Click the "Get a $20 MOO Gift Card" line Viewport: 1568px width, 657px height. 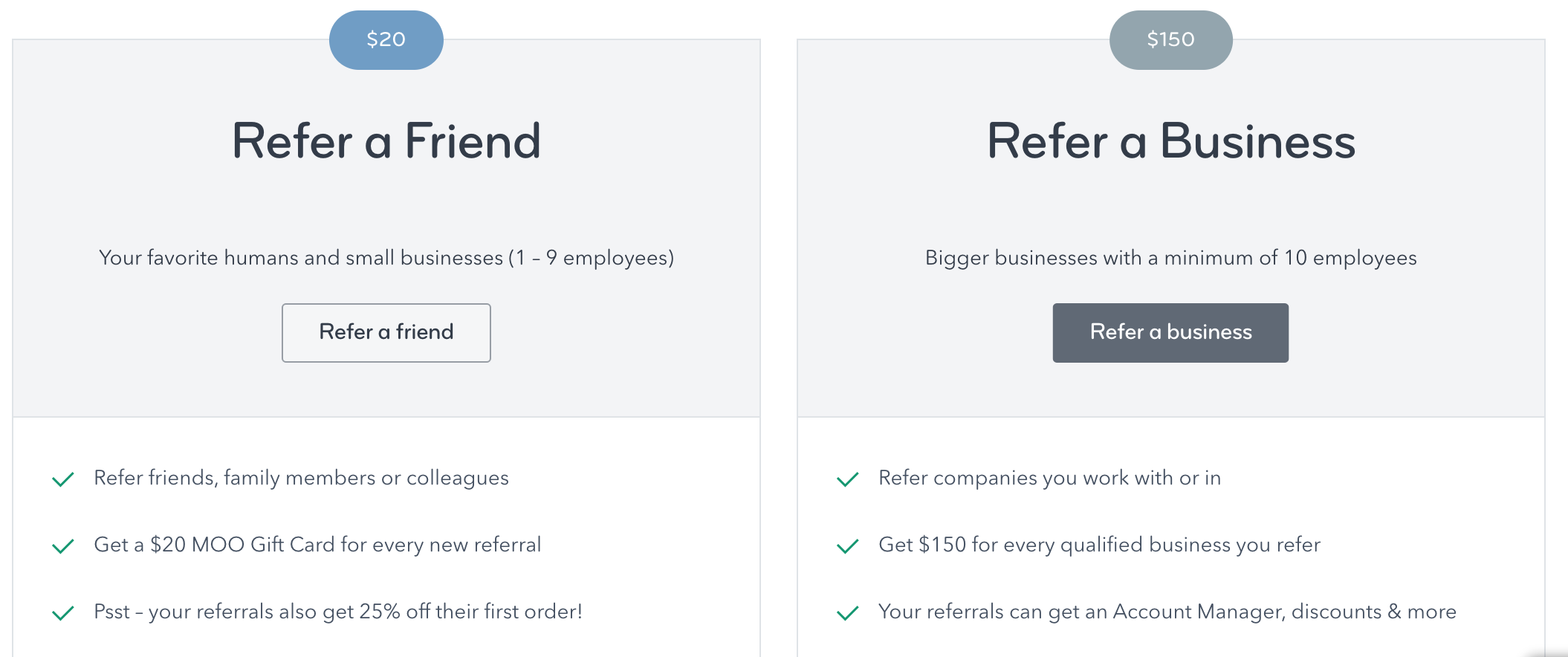317,545
